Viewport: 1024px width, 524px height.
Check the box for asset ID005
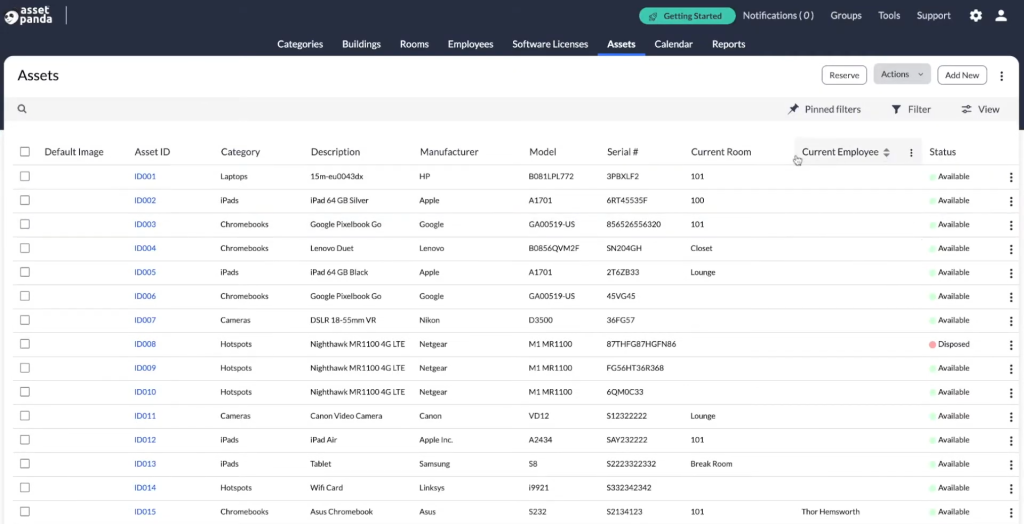pyautogui.click(x=25, y=272)
